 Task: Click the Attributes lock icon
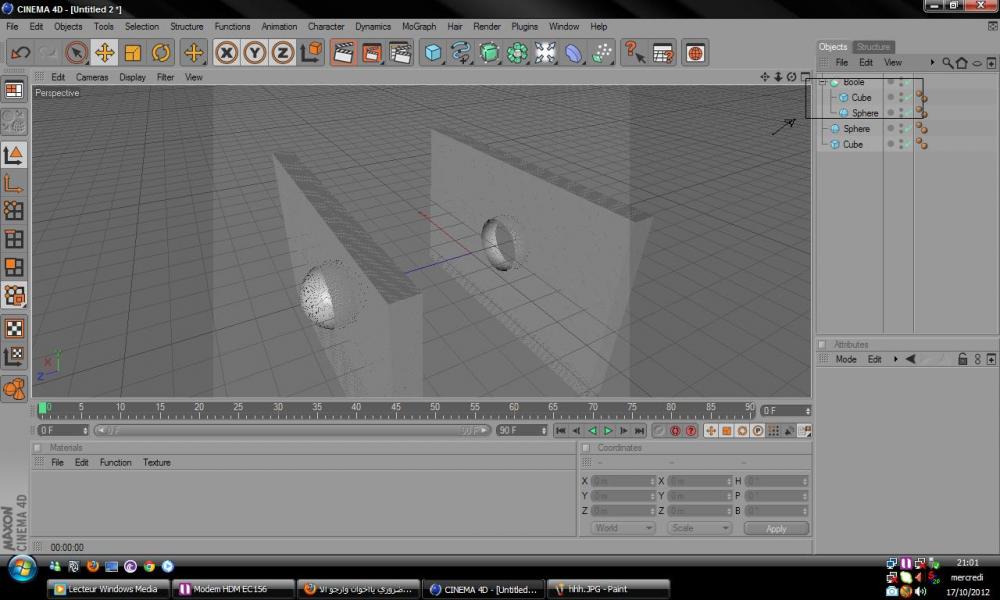[963, 359]
